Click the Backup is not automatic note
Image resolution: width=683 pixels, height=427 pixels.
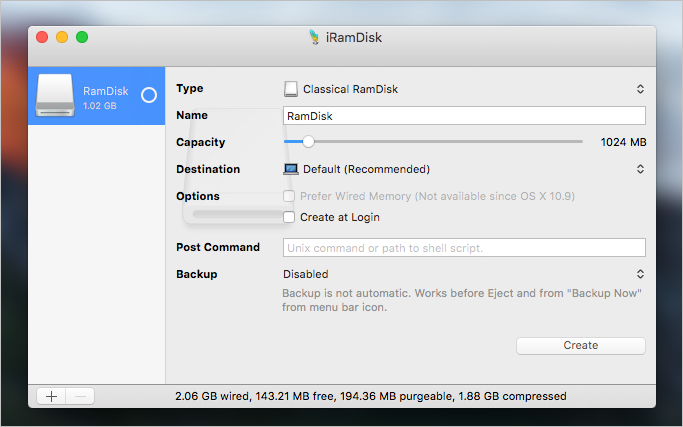tap(462, 300)
